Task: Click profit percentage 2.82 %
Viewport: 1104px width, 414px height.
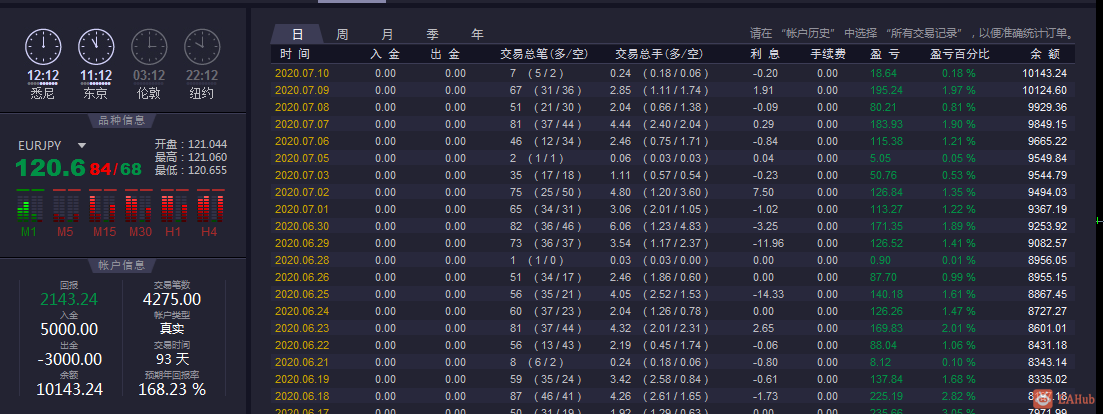Action: point(959,396)
